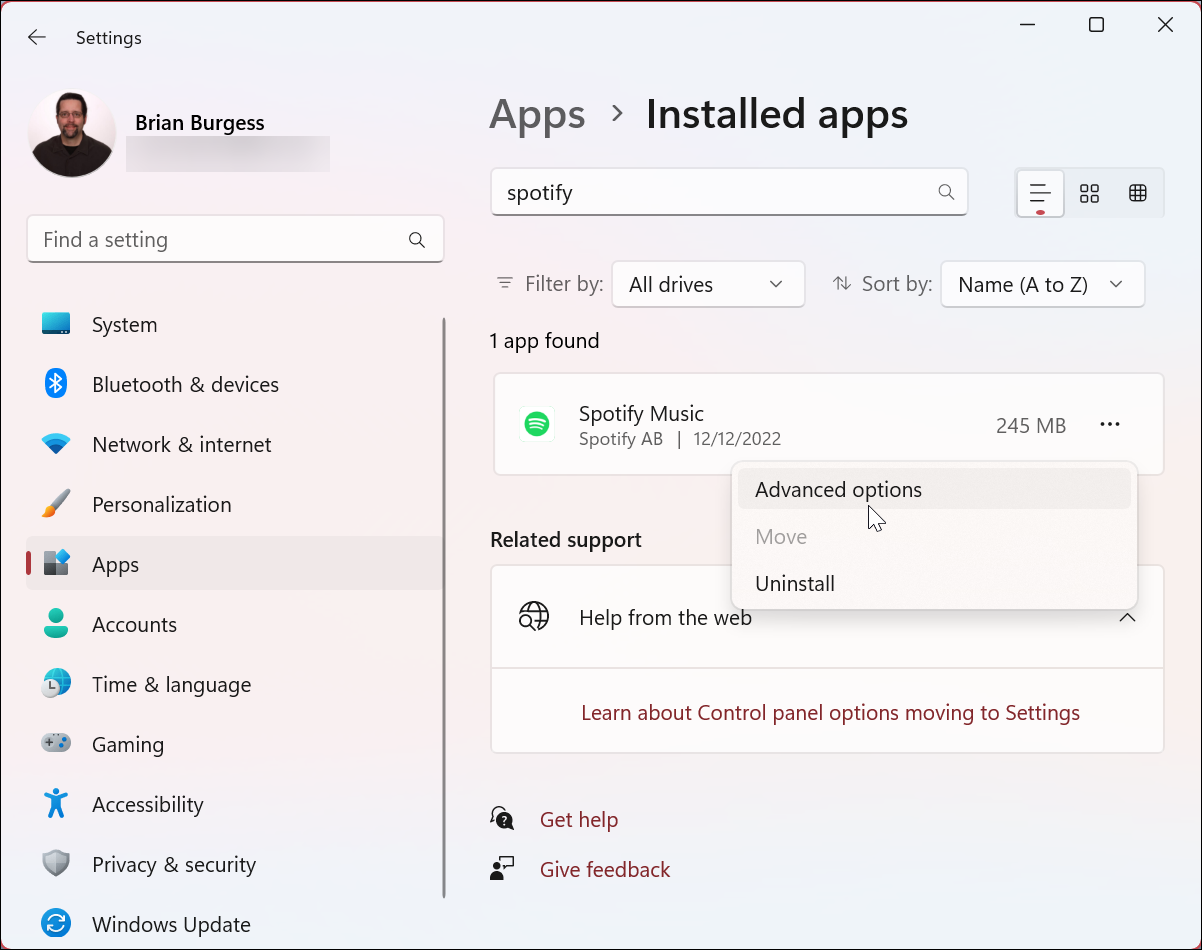Open the Sort by Name dropdown

(1042, 284)
